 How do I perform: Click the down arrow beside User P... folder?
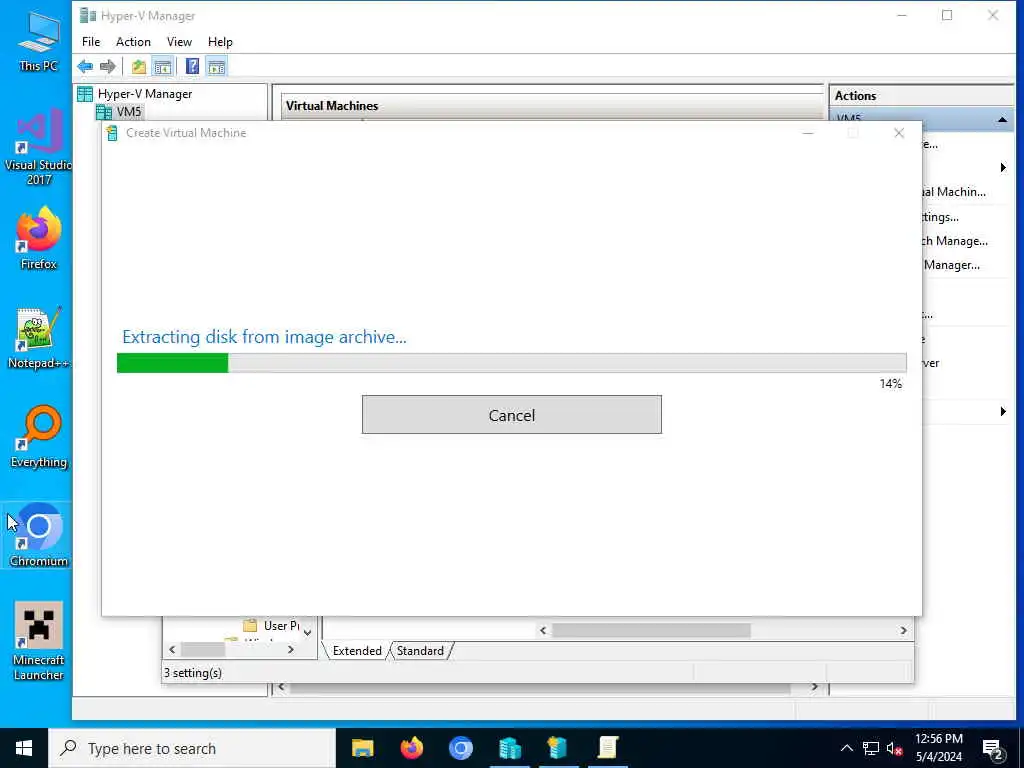pyautogui.click(x=308, y=632)
